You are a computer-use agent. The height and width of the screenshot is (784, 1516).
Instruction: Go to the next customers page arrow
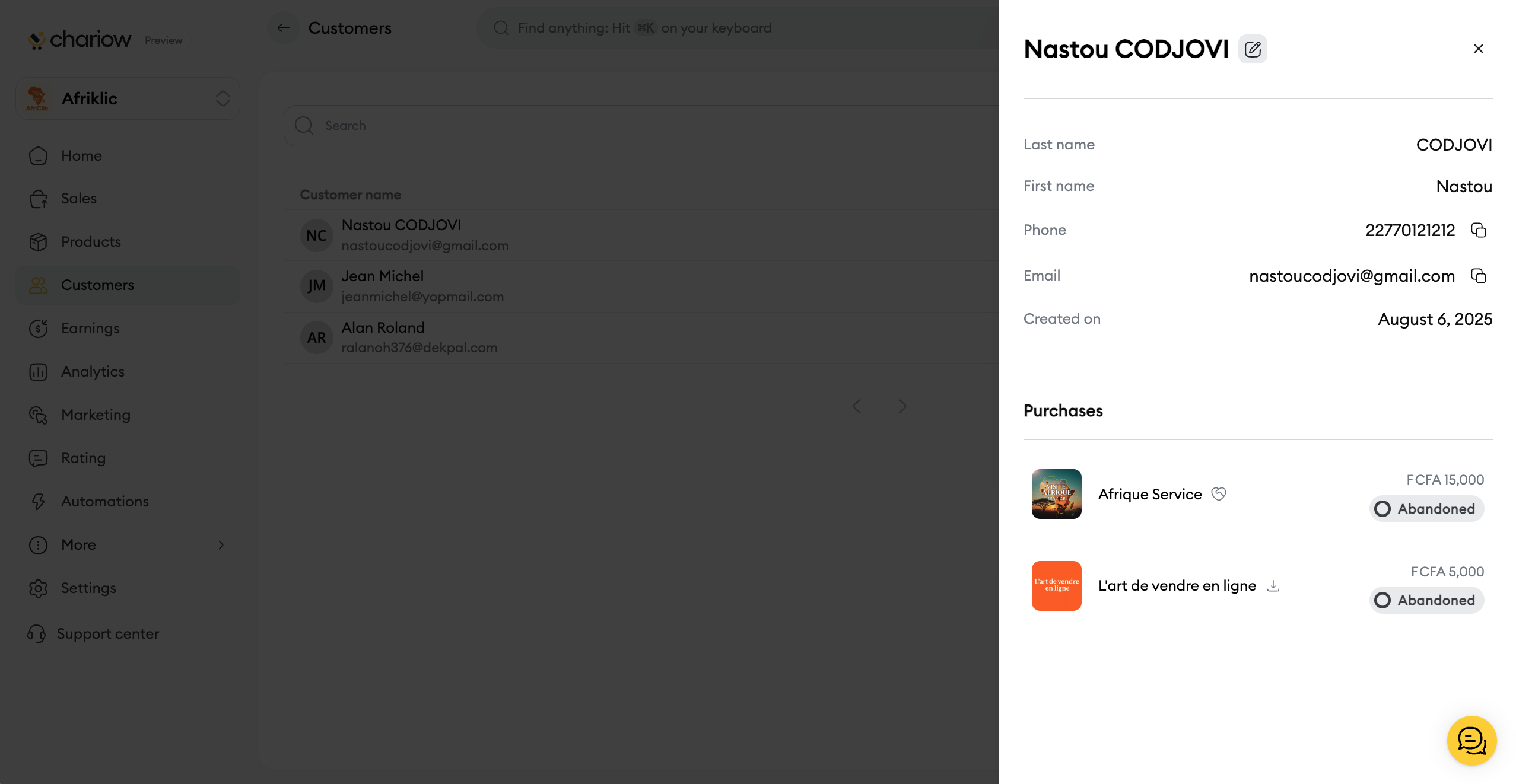click(x=902, y=406)
